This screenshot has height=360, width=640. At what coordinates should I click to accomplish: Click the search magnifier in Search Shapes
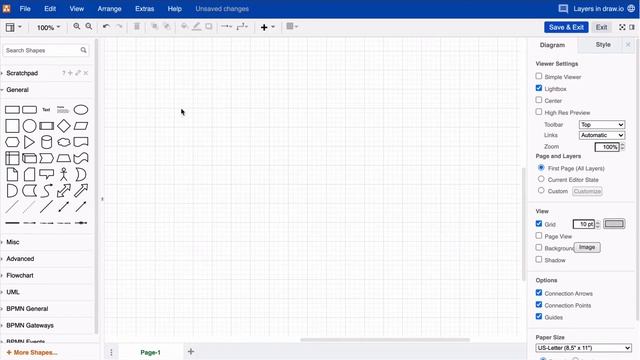[83, 50]
